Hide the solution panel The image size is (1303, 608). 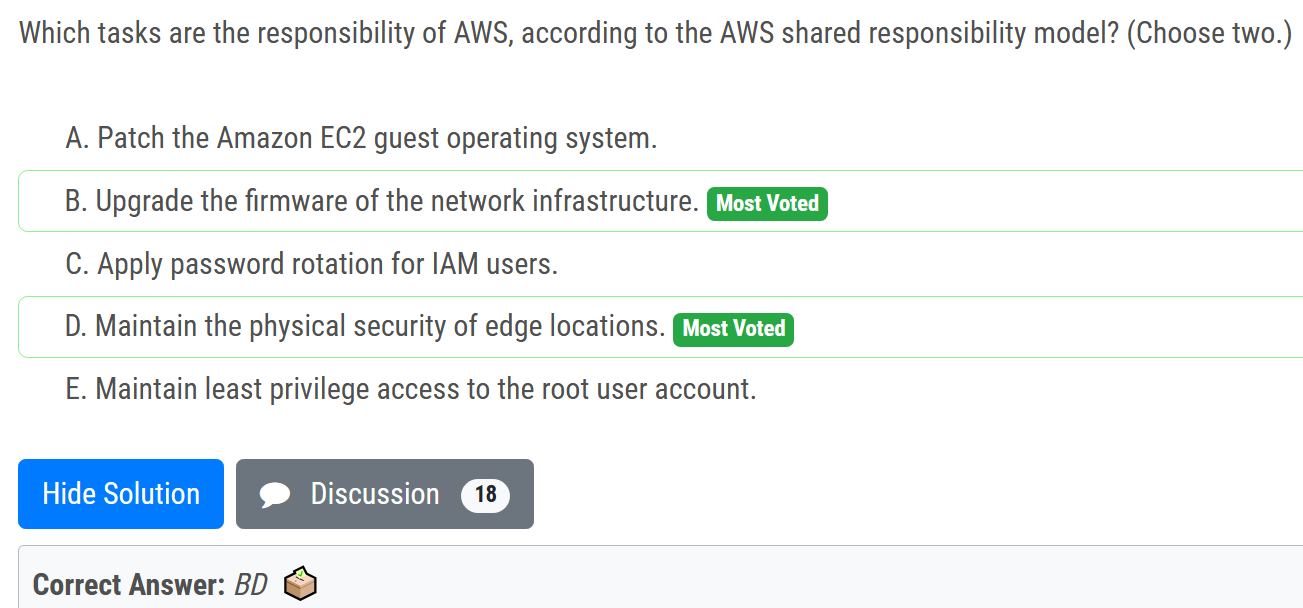click(121, 494)
